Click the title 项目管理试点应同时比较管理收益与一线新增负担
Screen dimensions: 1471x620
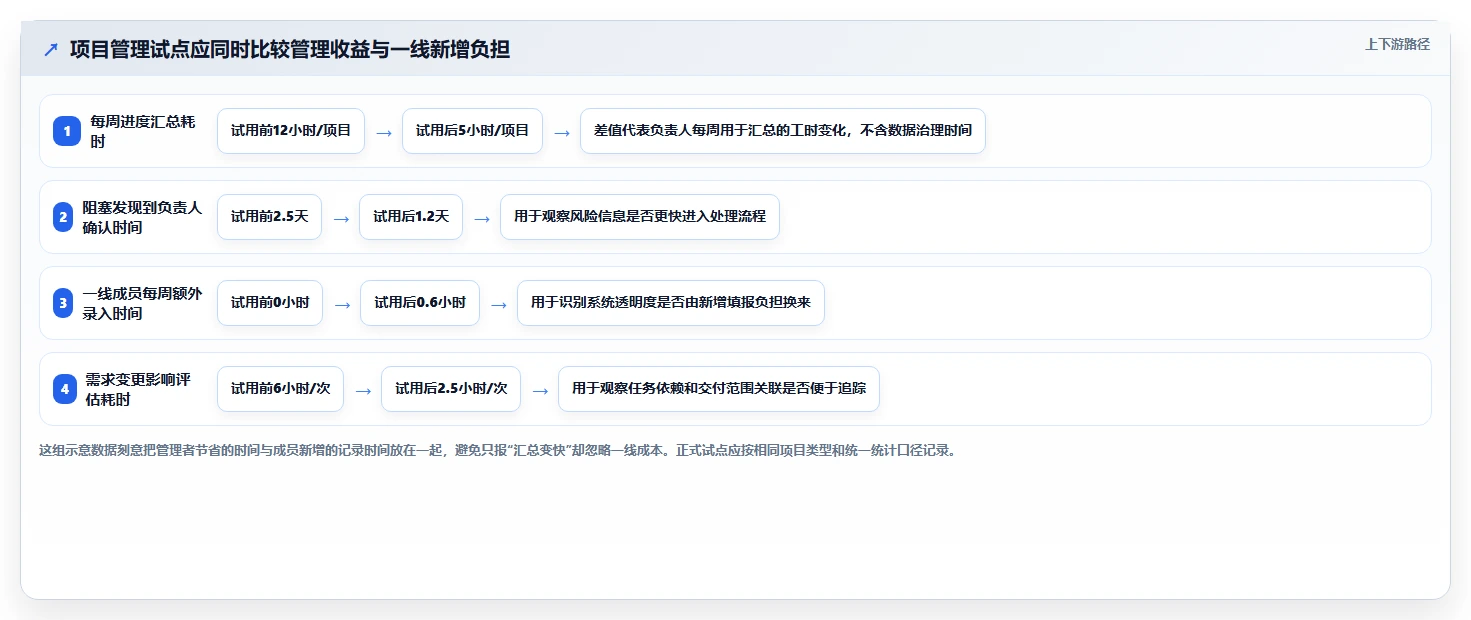[290, 50]
